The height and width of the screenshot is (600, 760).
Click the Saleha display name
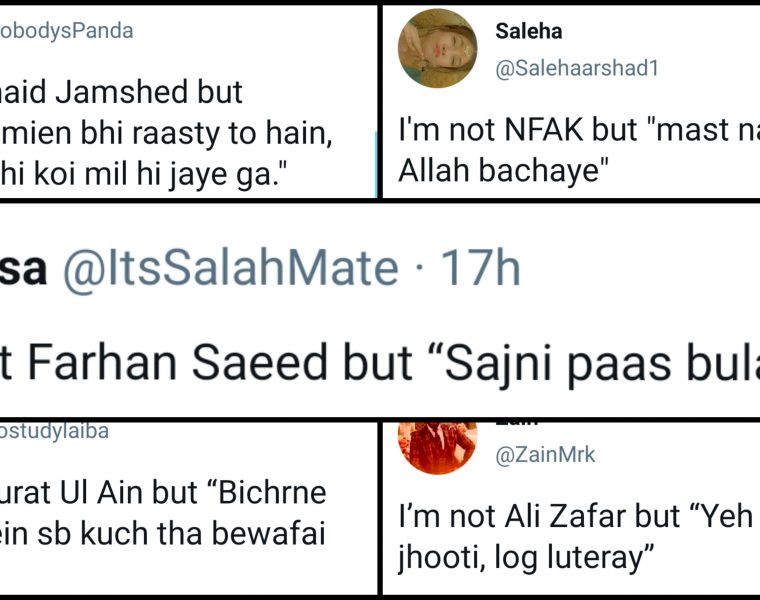pos(529,31)
